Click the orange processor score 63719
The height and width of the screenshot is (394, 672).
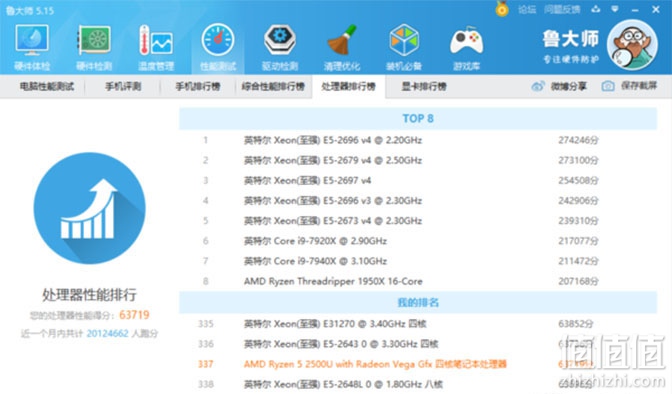pos(134,315)
